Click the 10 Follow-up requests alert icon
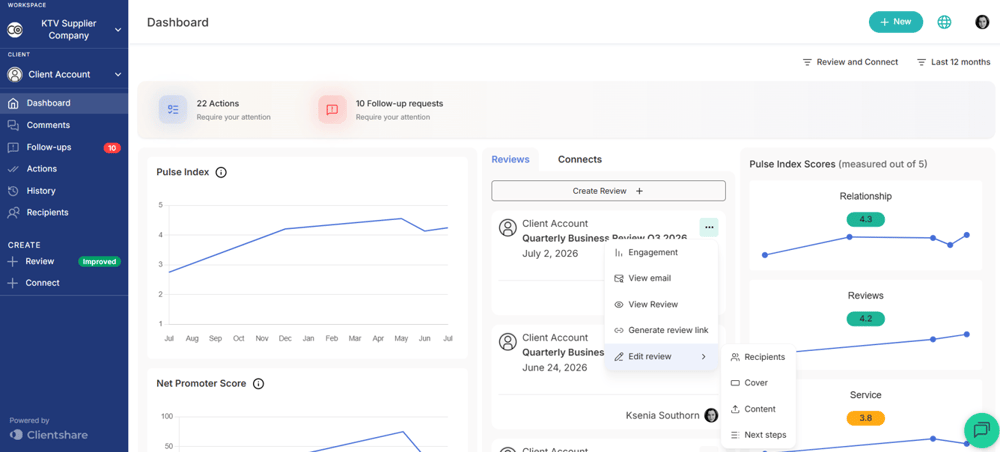The image size is (1000, 452). click(332, 109)
